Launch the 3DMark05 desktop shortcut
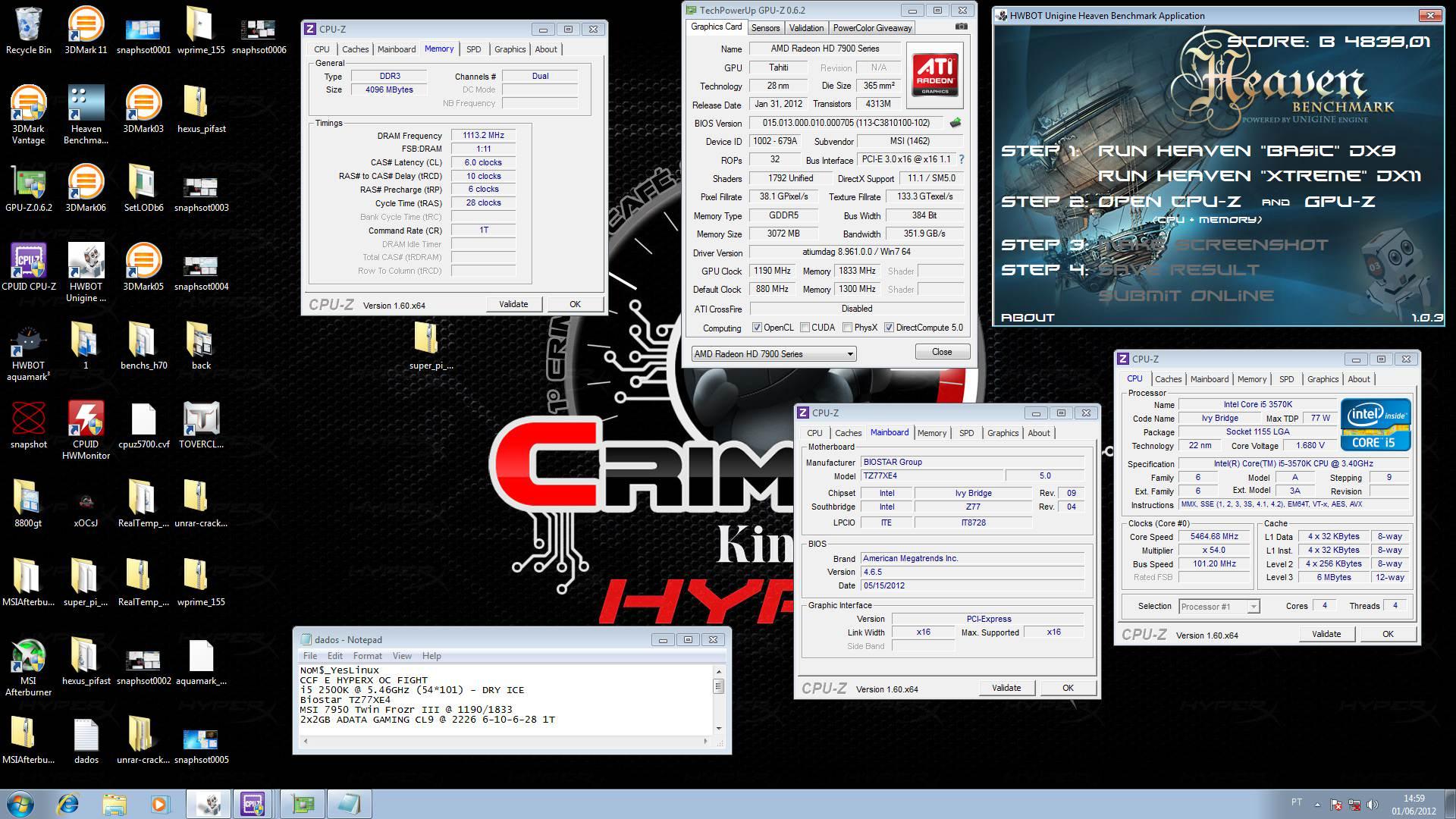The image size is (1456, 819). pos(143,266)
